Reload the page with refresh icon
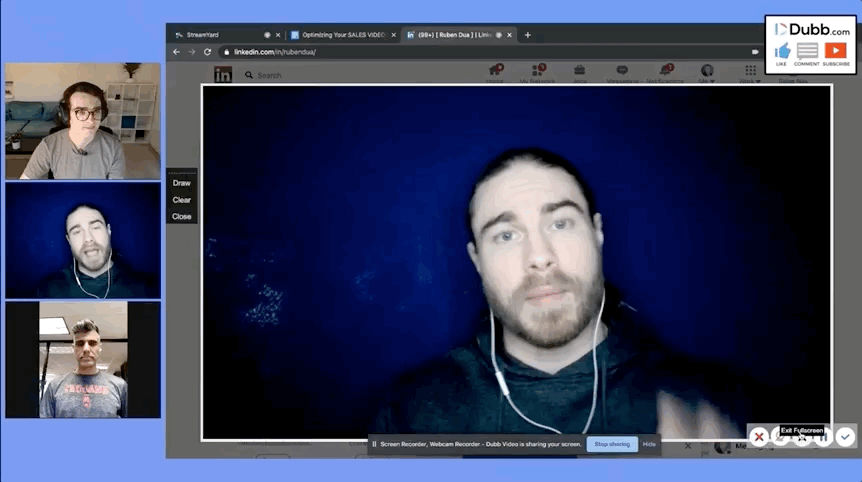This screenshot has height=482, width=862. [x=207, y=52]
